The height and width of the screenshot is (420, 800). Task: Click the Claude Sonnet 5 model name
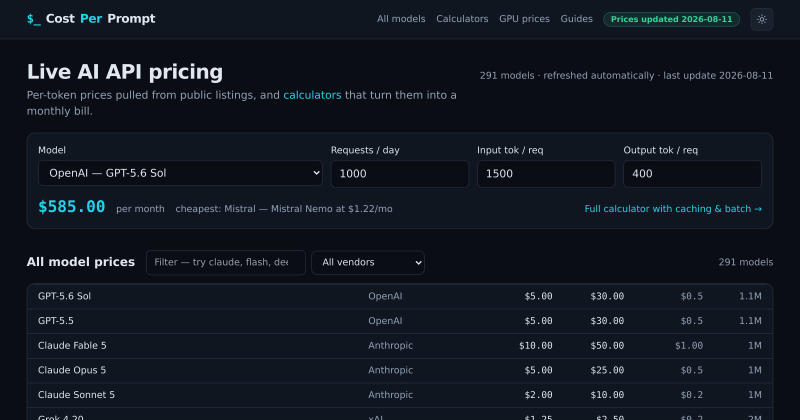click(76, 395)
